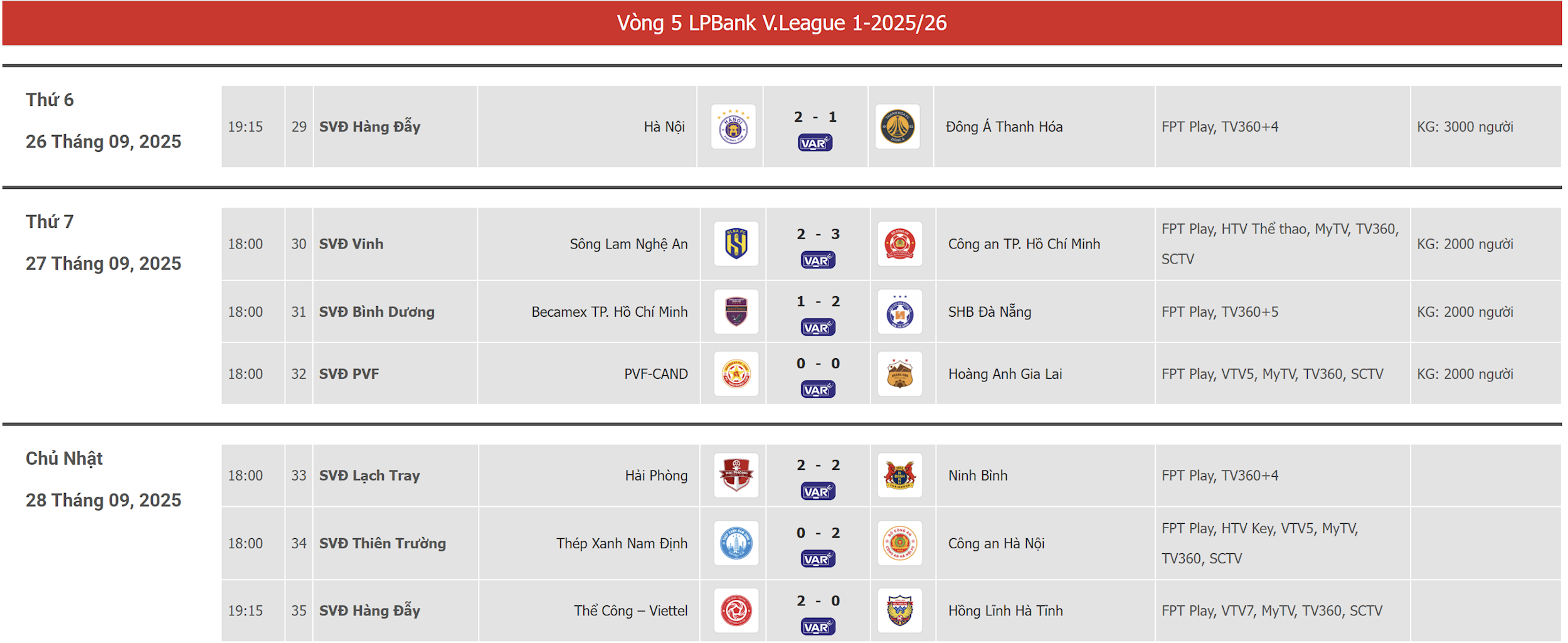The image size is (1568, 643).
Task: Click the Hải Phòng club logo
Action: point(736,476)
